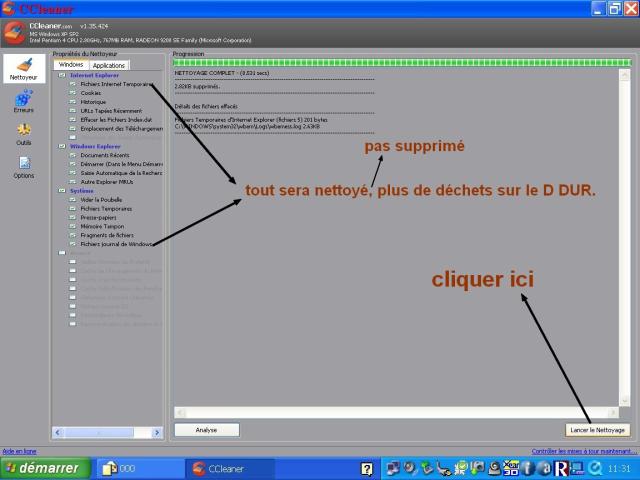This screenshot has height=480, width=640.
Task: Toggle the Système group checkbox
Action: click(62, 191)
